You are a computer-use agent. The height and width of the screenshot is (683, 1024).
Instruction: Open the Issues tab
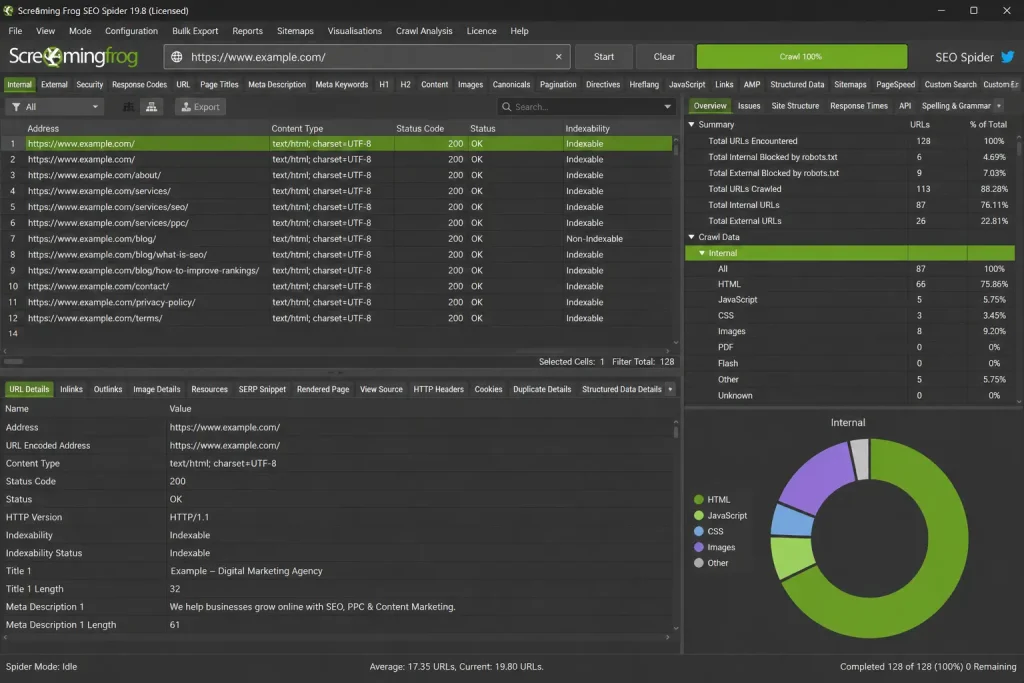[x=749, y=106]
